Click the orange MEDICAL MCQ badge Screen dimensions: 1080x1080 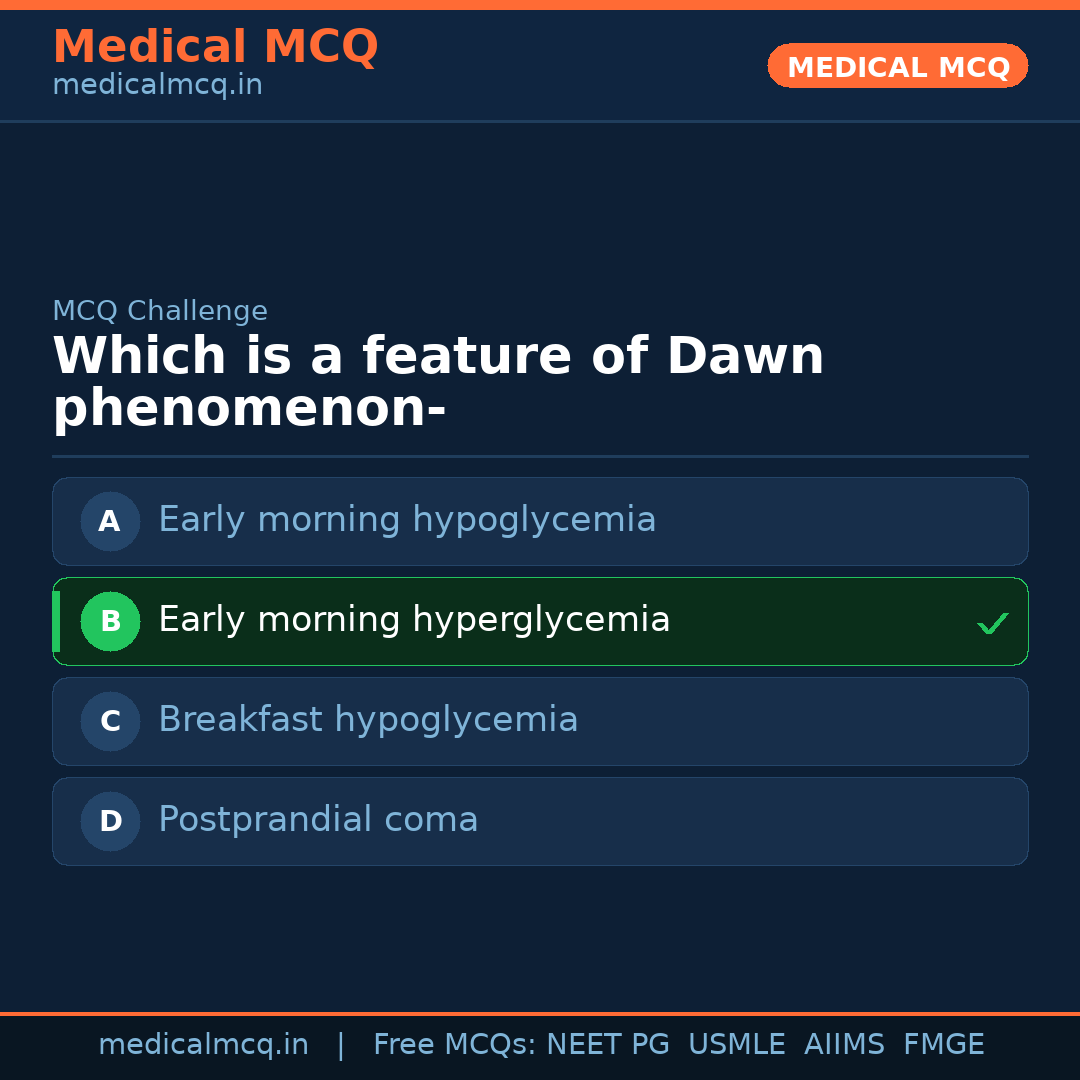[x=897, y=66]
